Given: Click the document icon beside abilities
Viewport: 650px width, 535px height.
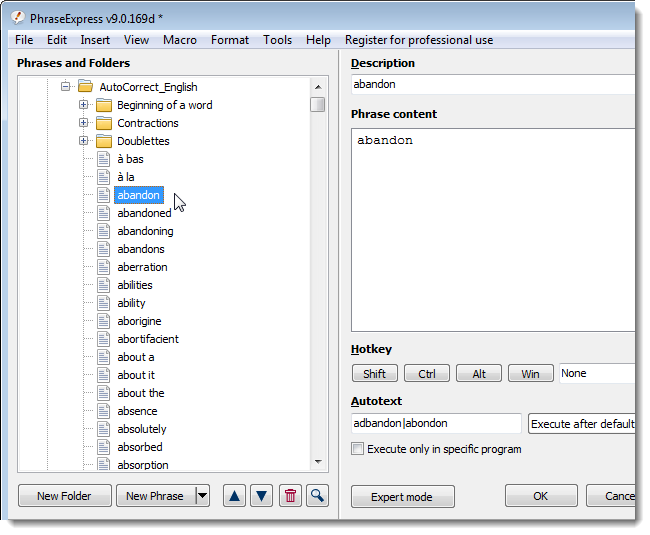Looking at the screenshot, I should click(x=104, y=285).
